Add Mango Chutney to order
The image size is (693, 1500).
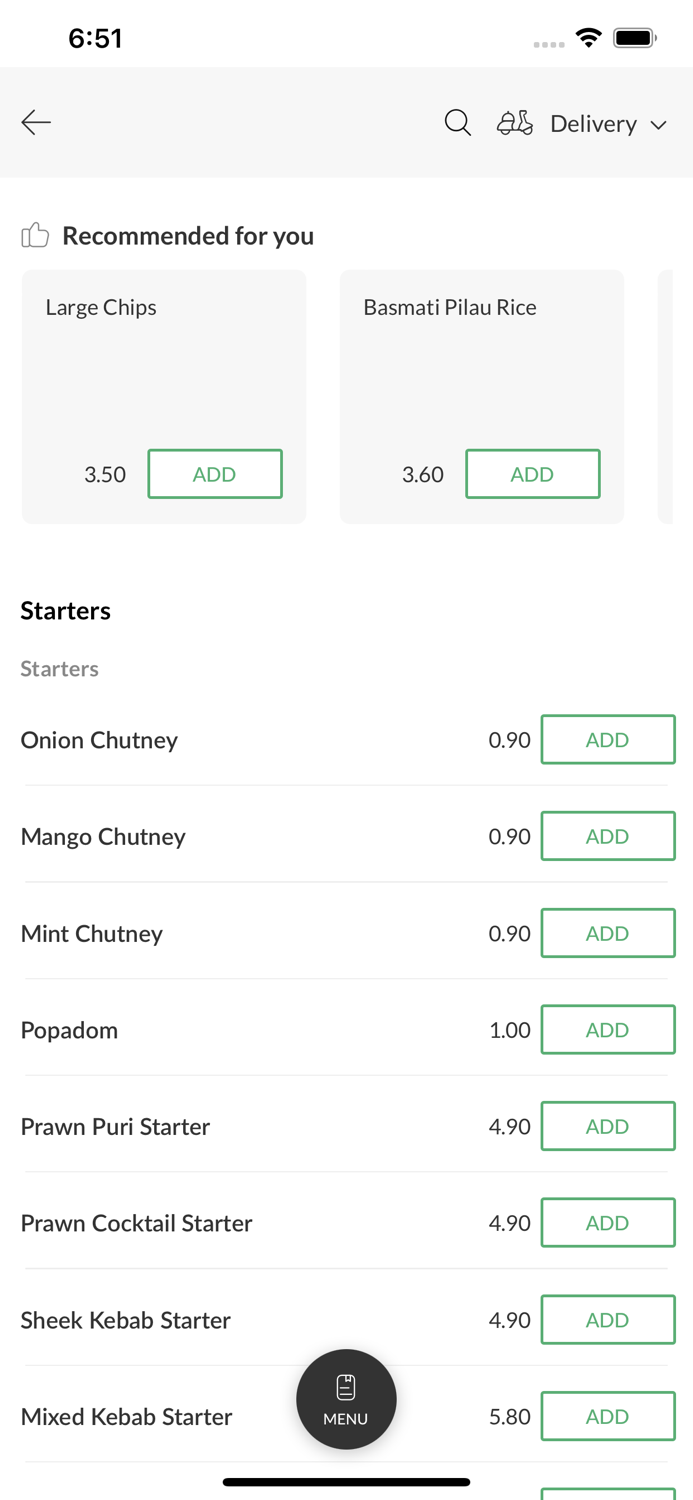tap(607, 836)
